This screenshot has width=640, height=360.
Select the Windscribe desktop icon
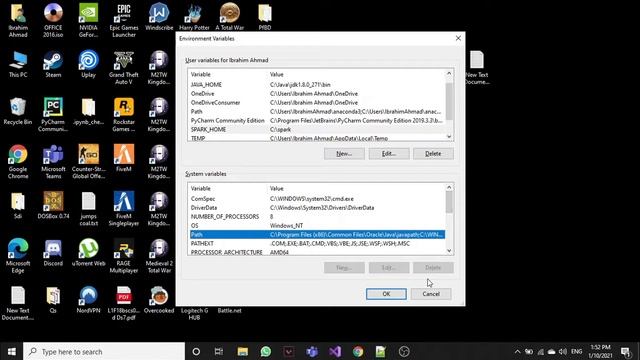pyautogui.click(x=159, y=17)
